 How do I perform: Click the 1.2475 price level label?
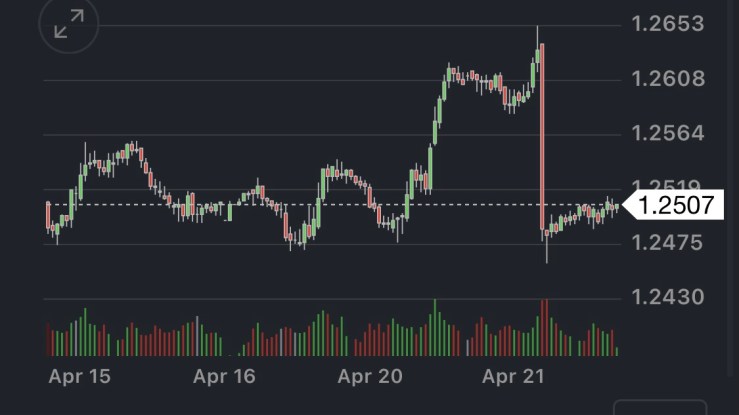(x=668, y=242)
